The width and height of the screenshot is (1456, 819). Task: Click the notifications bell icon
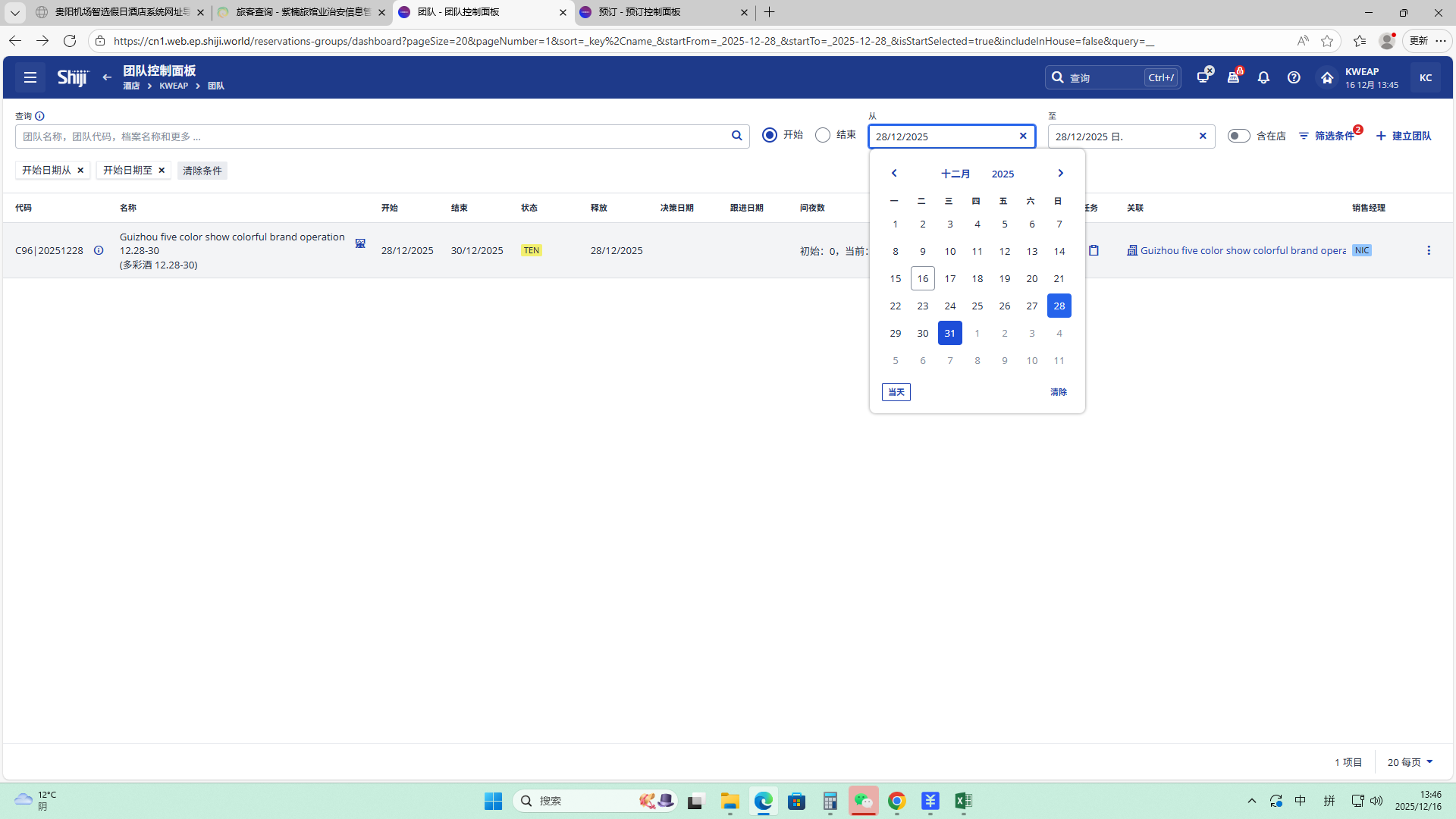pyautogui.click(x=1263, y=77)
